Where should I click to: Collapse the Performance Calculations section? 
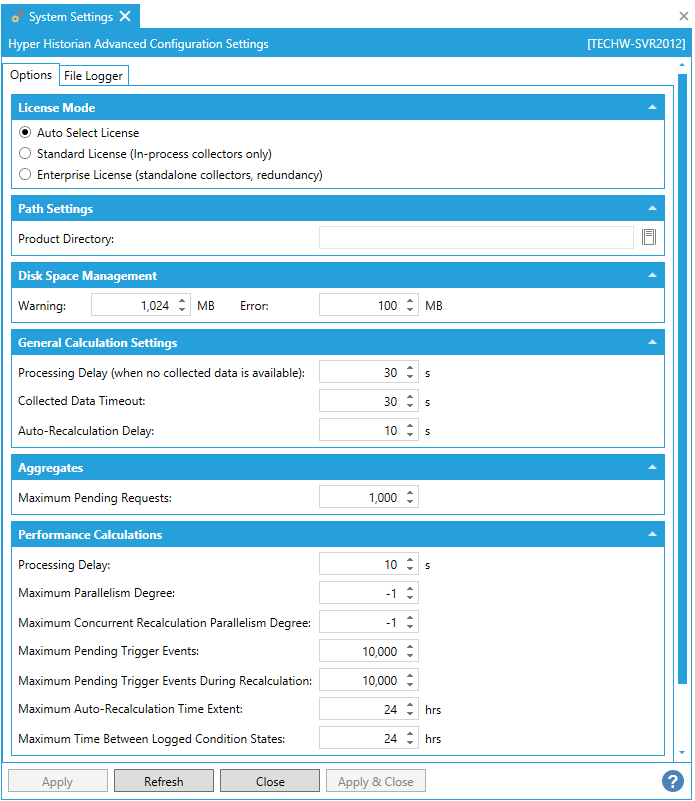point(652,535)
